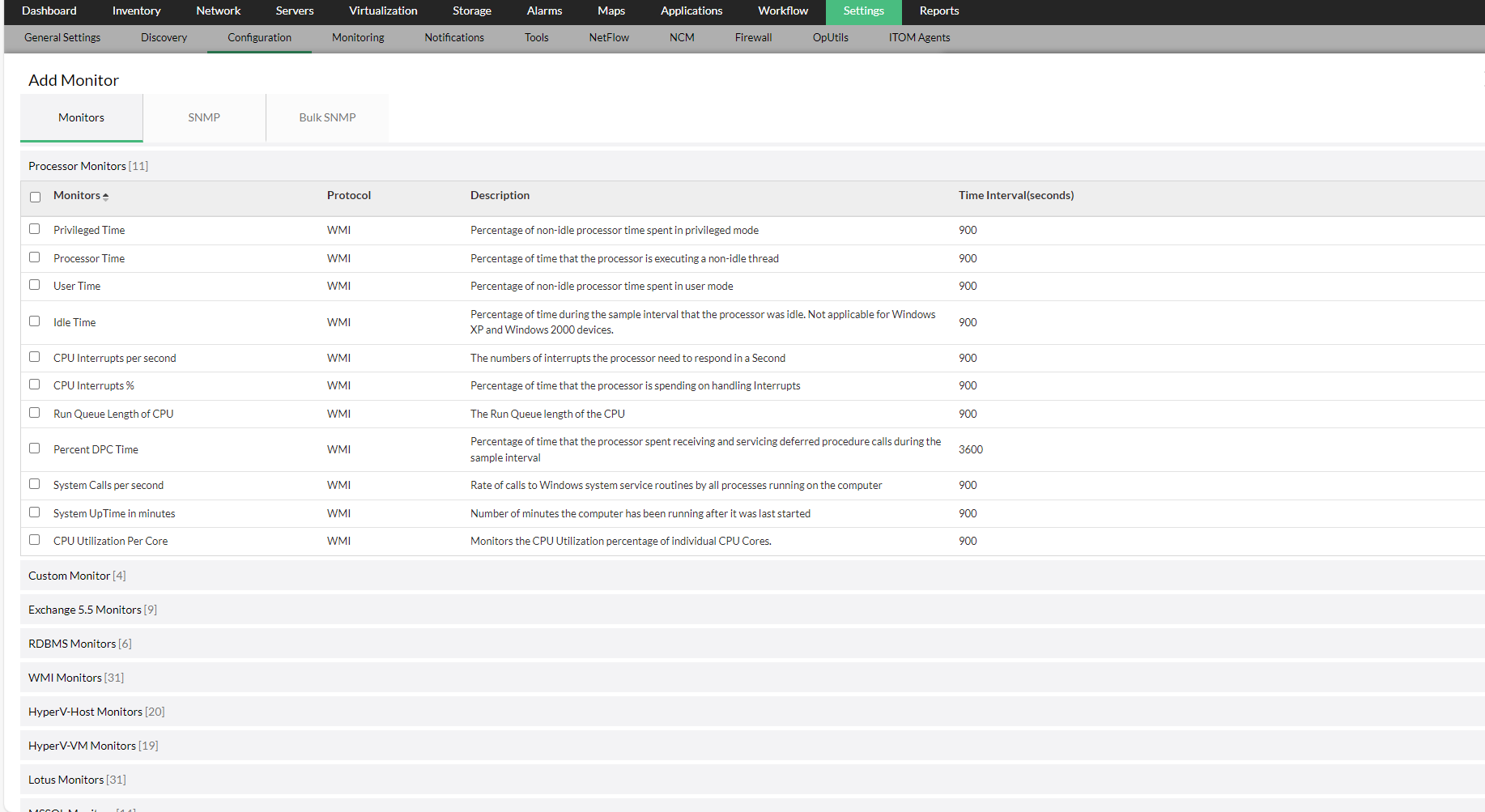1485x812 pixels.
Task: Enable the User Time monitor checkbox
Action: (34, 284)
